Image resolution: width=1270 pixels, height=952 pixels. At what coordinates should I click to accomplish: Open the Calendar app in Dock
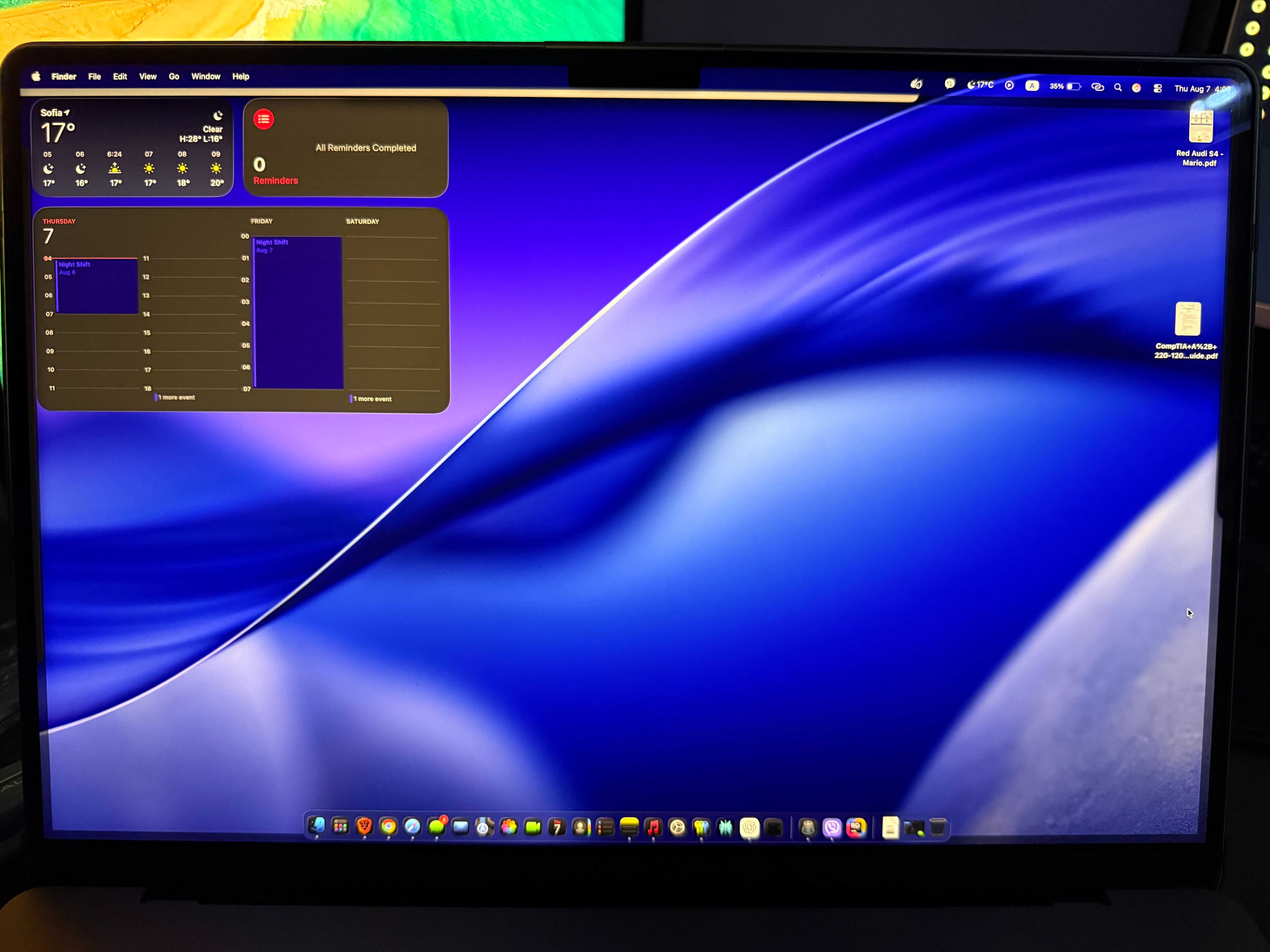[x=557, y=827]
